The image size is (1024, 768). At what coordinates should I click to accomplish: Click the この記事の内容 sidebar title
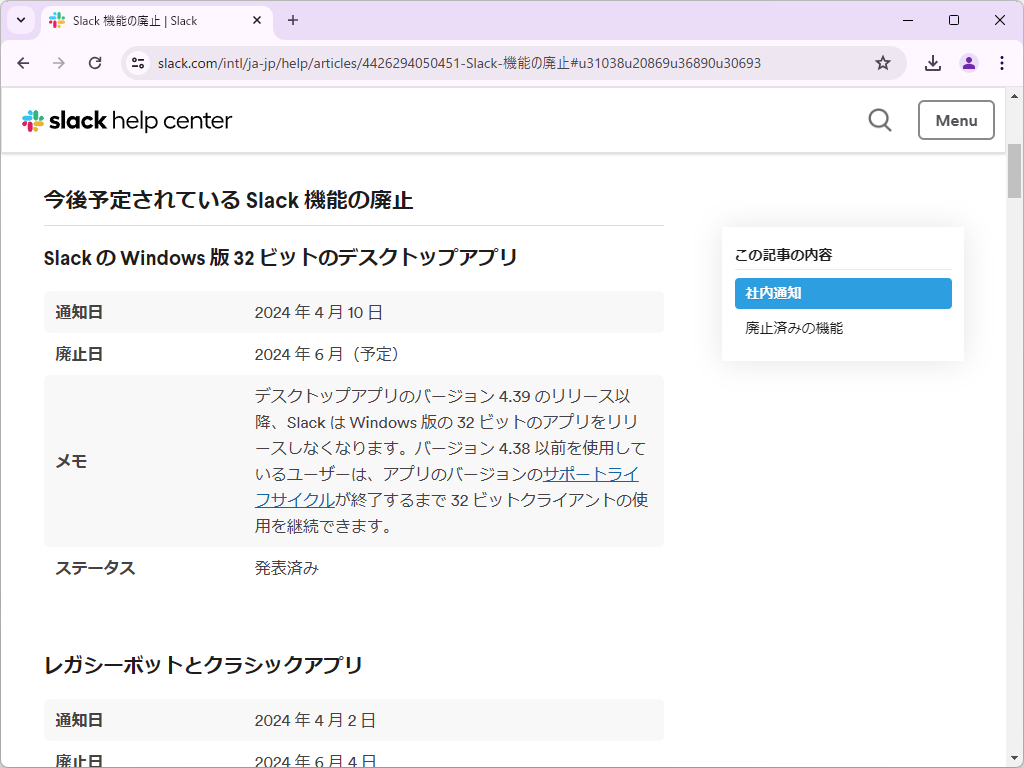coord(784,255)
